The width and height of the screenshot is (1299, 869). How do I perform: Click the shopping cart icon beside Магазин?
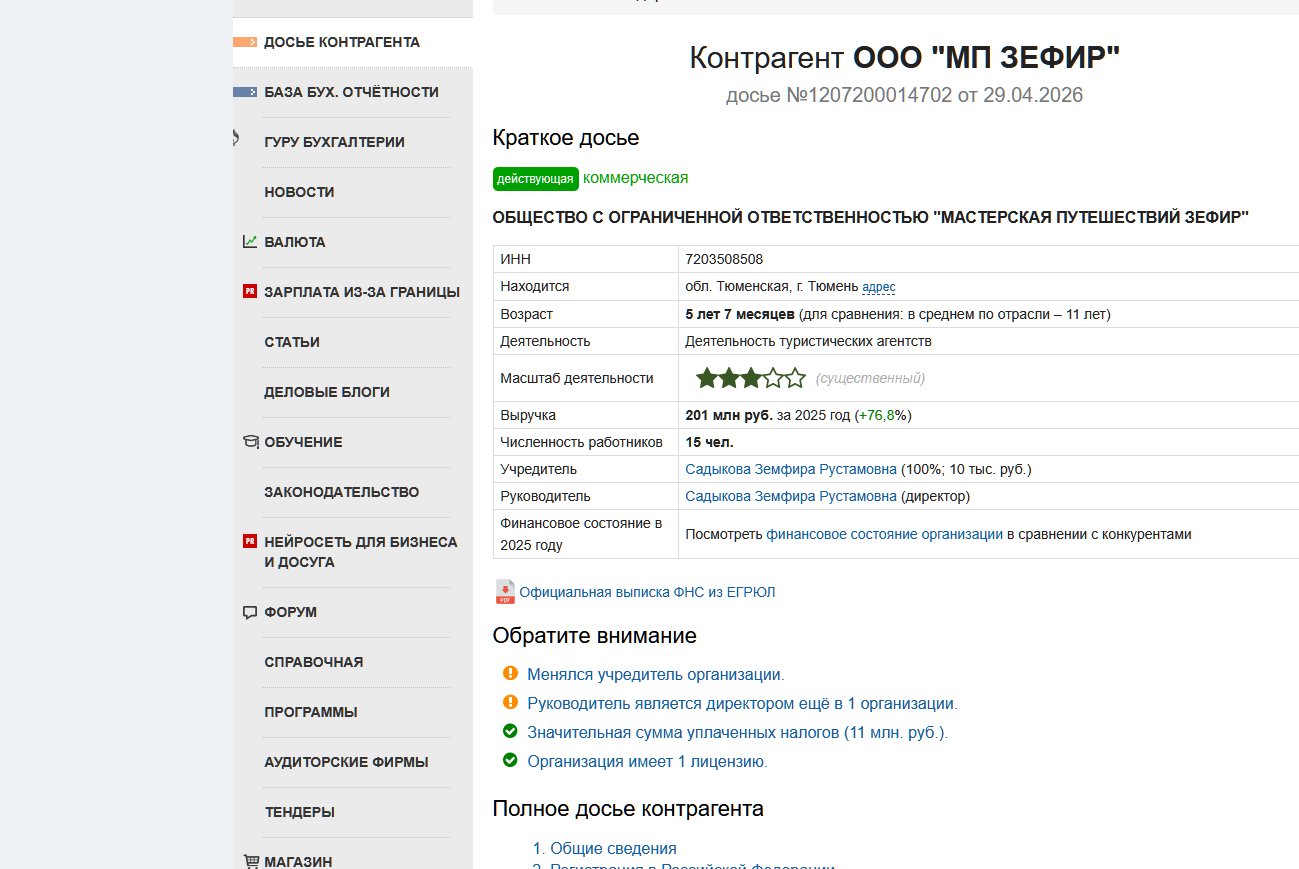pyautogui.click(x=251, y=861)
